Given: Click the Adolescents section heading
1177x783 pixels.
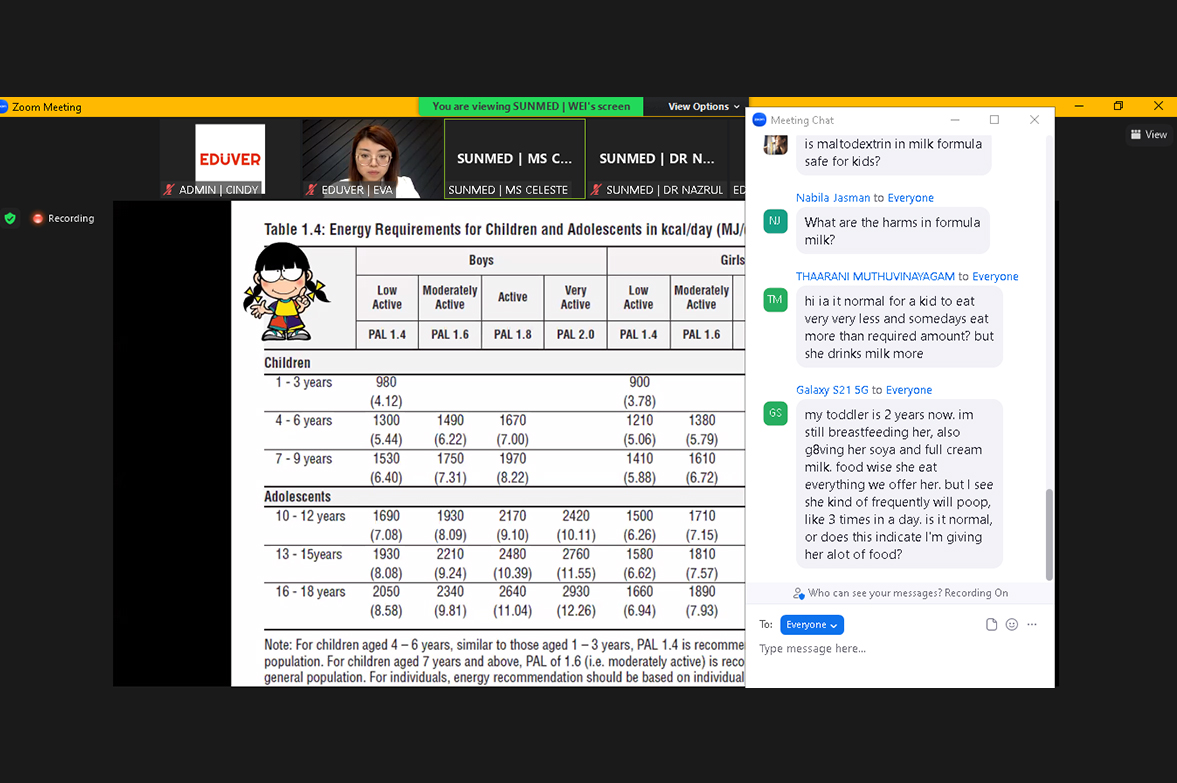Looking at the screenshot, I should (x=297, y=497).
